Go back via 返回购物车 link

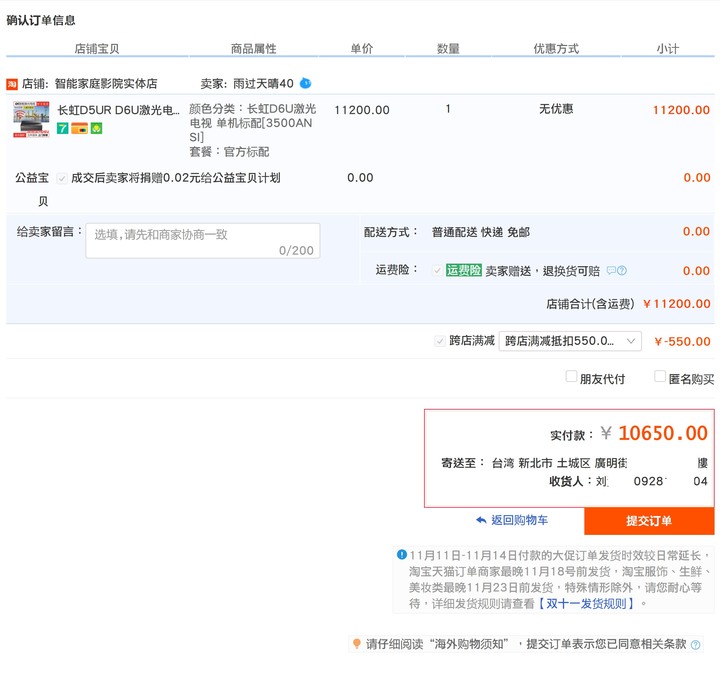tap(519, 520)
